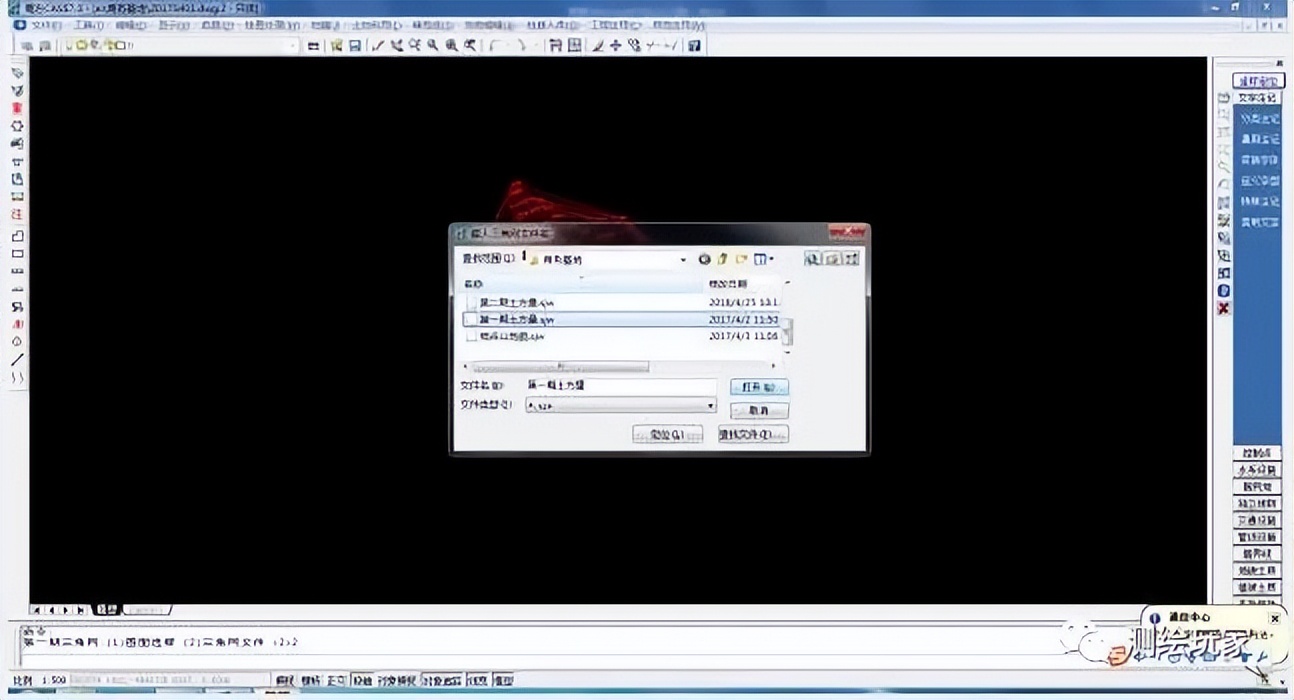Open 地貌土质 category in right panel
1294x700 pixels.
tap(1258, 570)
